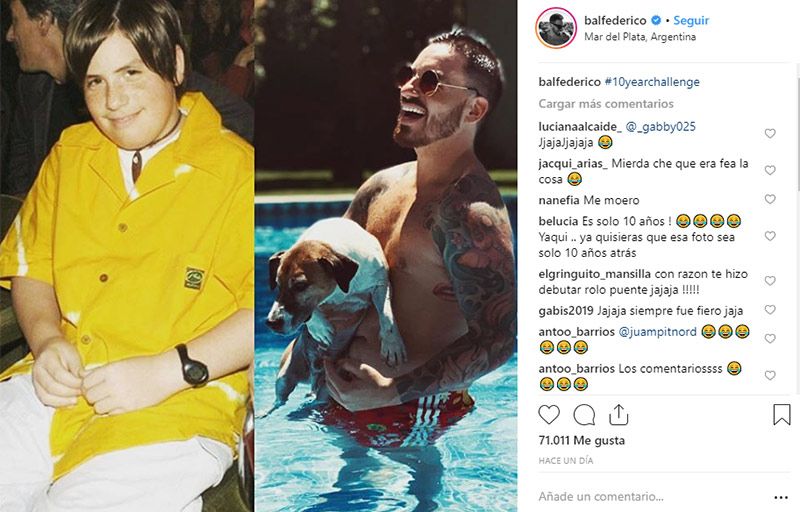Viewport: 800px width, 512px height.
Task: Open the @juampitnord mention
Action: tap(657, 332)
